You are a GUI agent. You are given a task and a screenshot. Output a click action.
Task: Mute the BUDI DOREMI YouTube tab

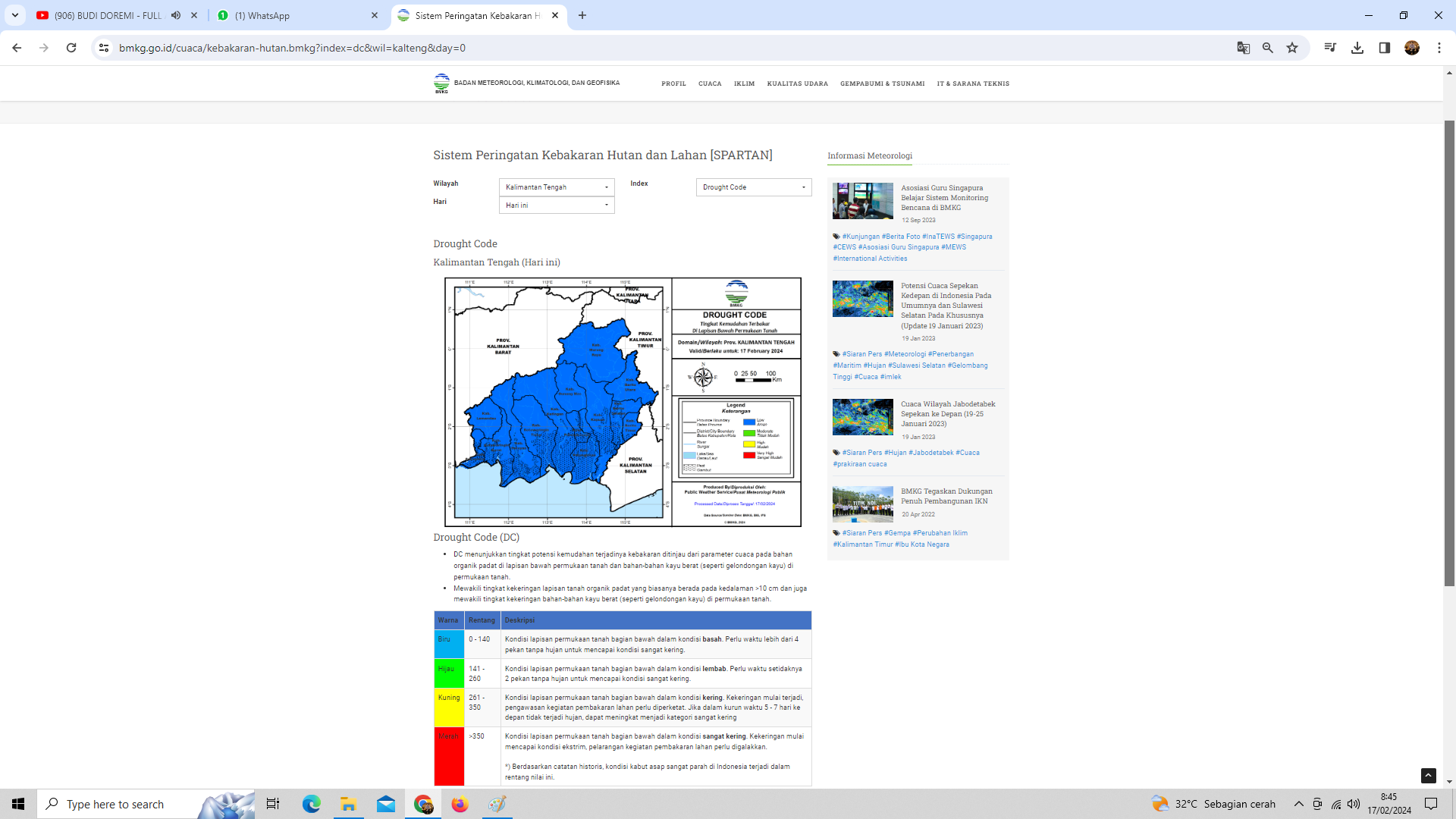[x=176, y=15]
